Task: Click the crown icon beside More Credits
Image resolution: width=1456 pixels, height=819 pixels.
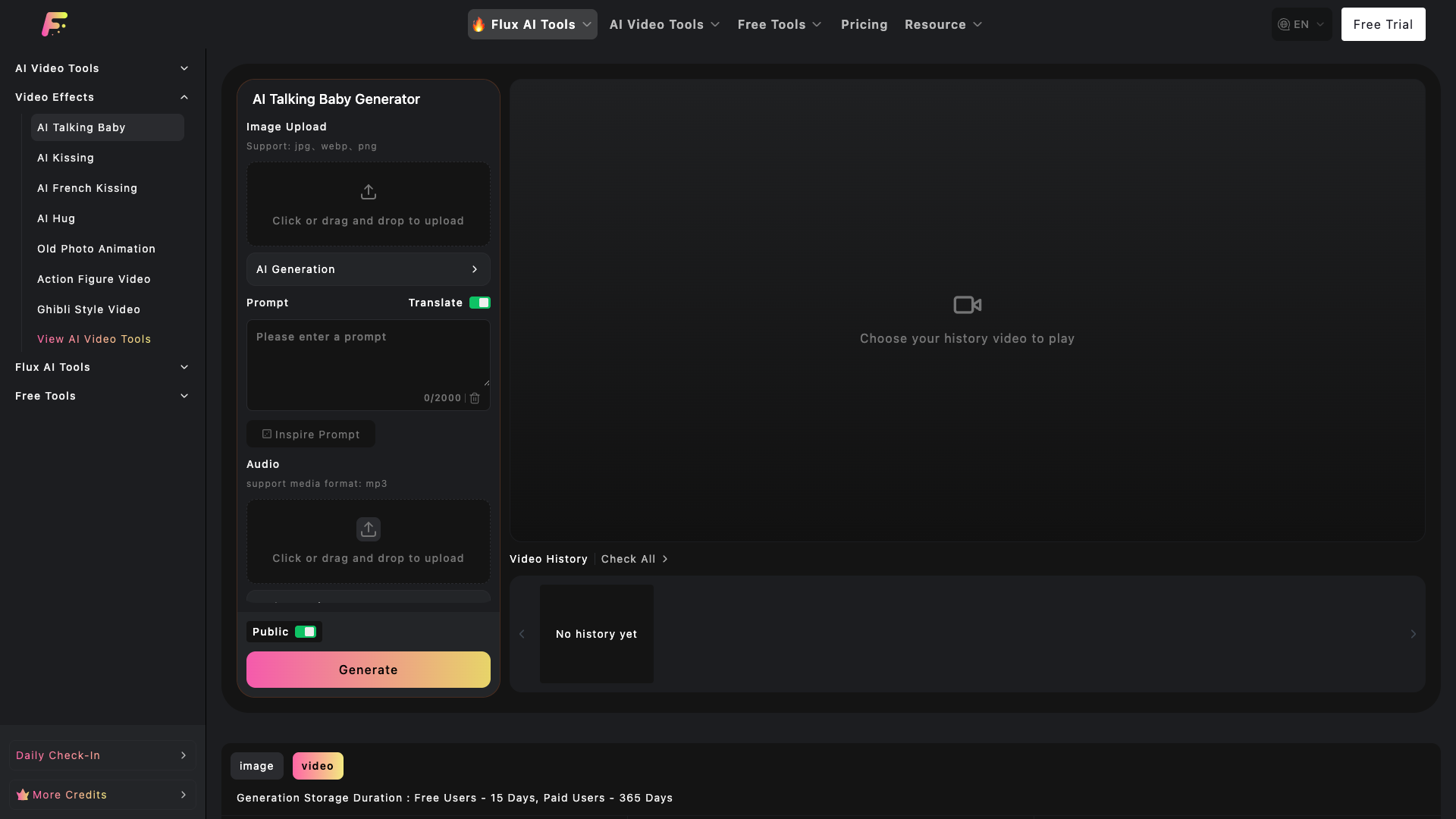Action: pos(23,795)
